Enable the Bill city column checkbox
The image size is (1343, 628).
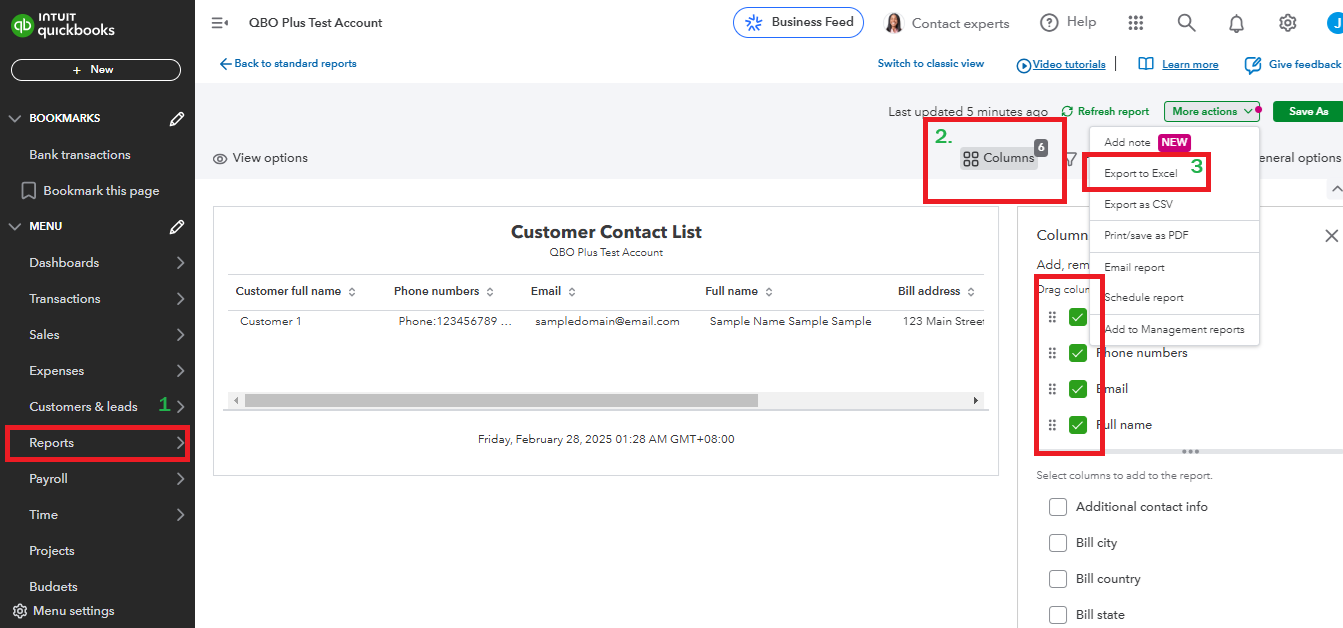pyautogui.click(x=1058, y=543)
